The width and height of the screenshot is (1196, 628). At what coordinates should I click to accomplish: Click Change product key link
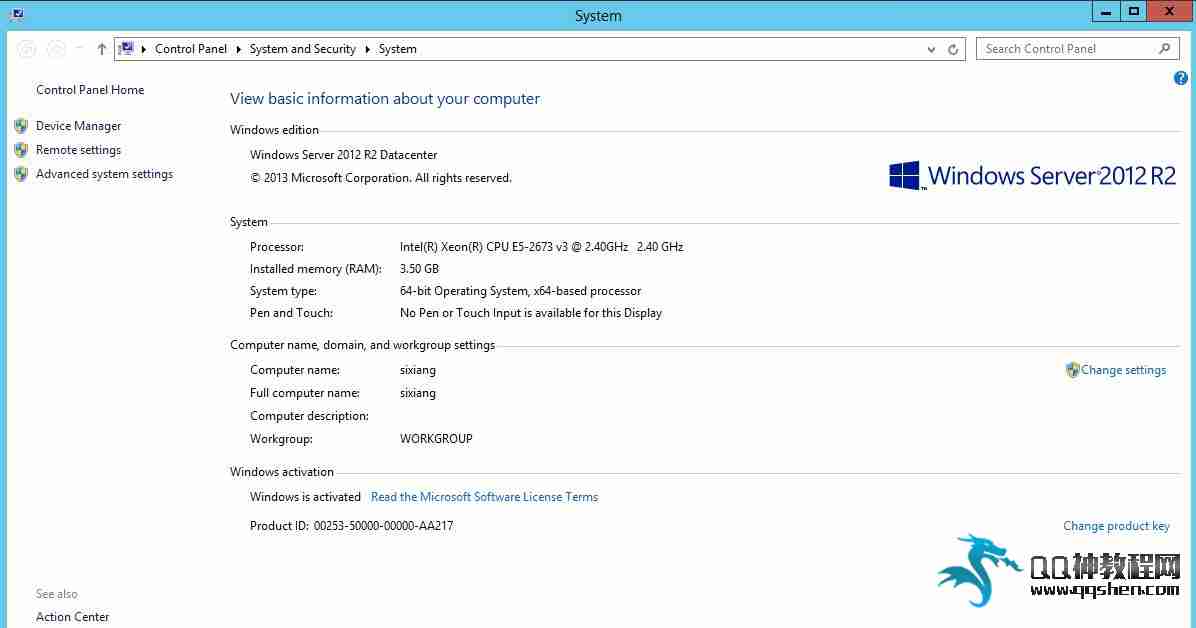click(x=1117, y=526)
